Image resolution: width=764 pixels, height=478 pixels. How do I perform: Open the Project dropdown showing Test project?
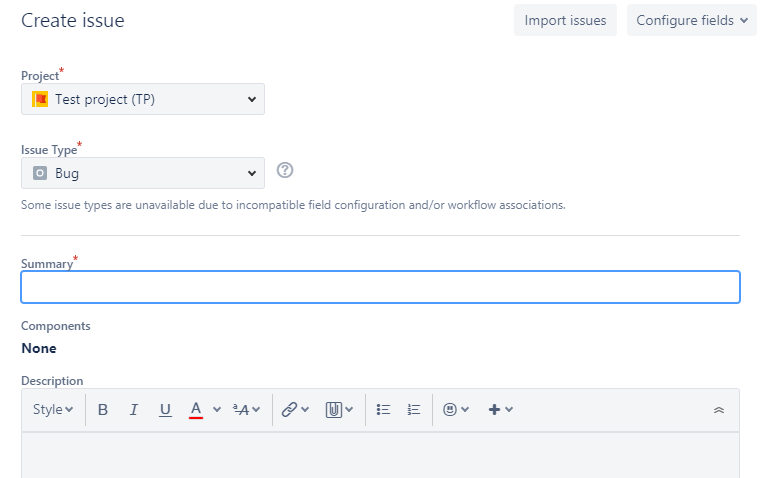tap(143, 99)
